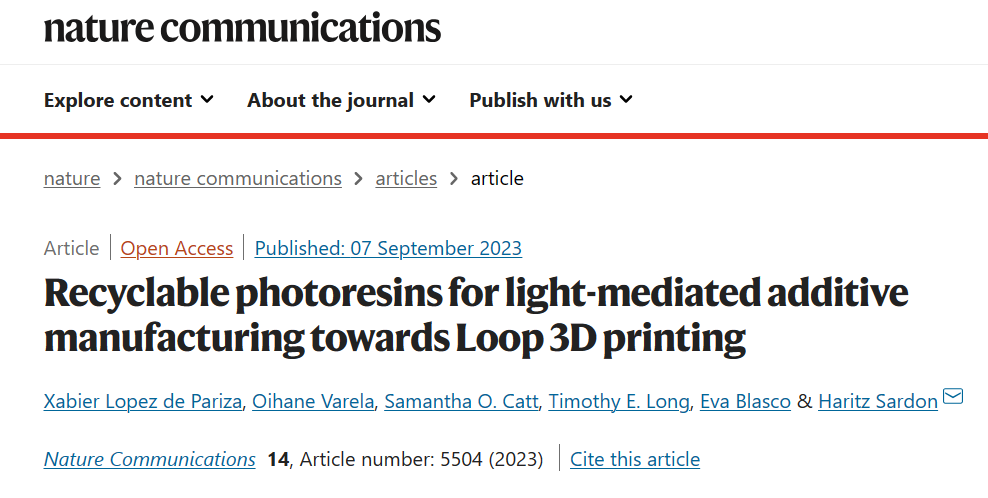988x498 pixels.
Task: Click the nature communications logo
Action: coord(242,28)
